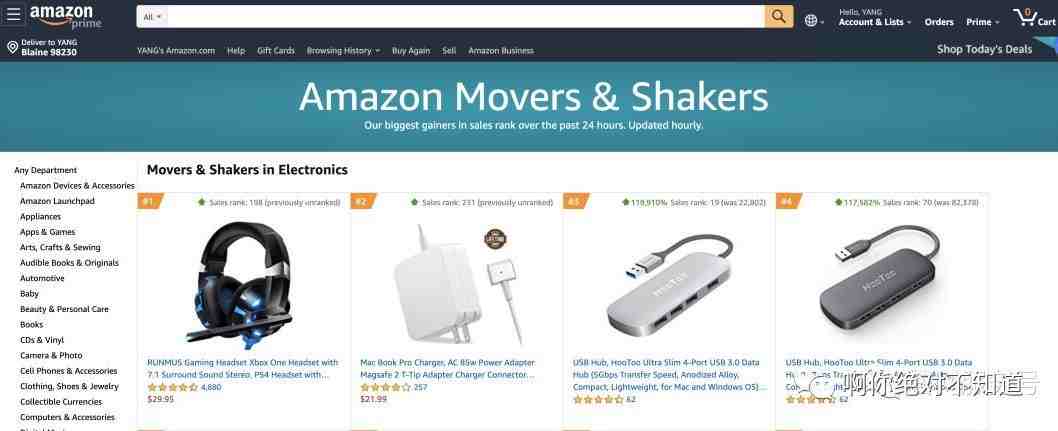Image resolution: width=1058 pixels, height=431 pixels.
Task: Select Cell Phones & Accessories department
Action: point(68,371)
